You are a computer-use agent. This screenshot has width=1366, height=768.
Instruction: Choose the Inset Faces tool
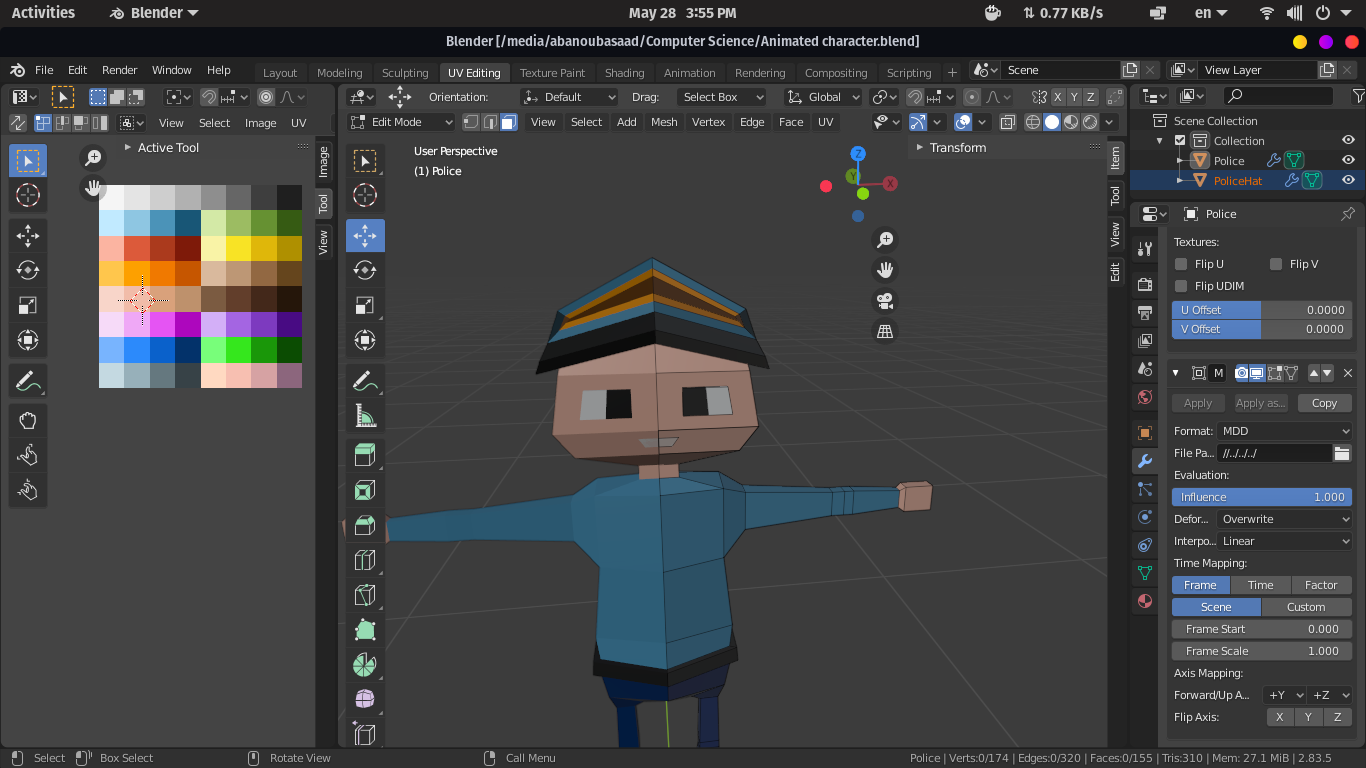(365, 490)
